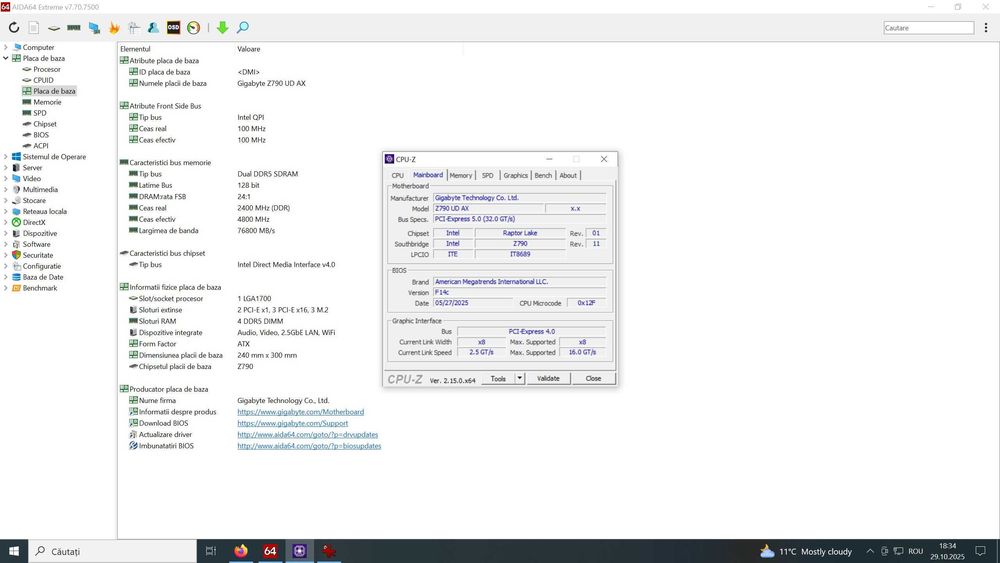Switch to the About tab in CPU-Z
The width and height of the screenshot is (1000, 563).
[568, 175]
